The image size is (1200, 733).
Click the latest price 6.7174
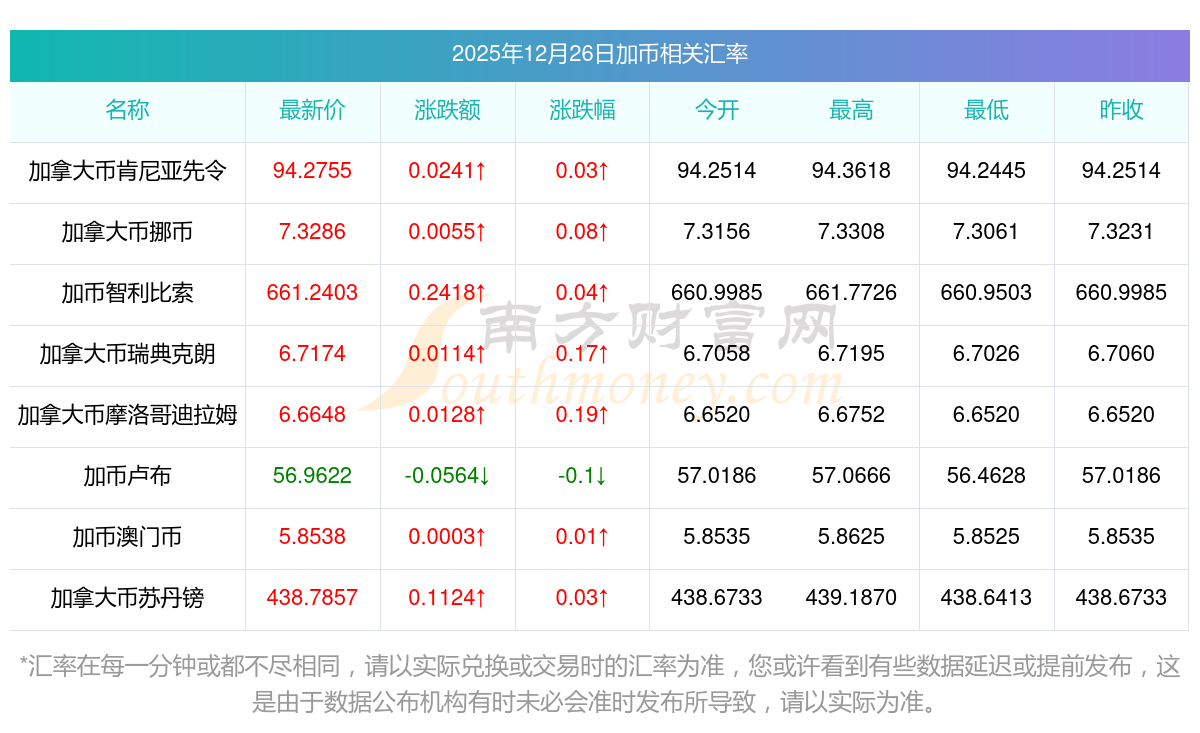[x=312, y=354]
